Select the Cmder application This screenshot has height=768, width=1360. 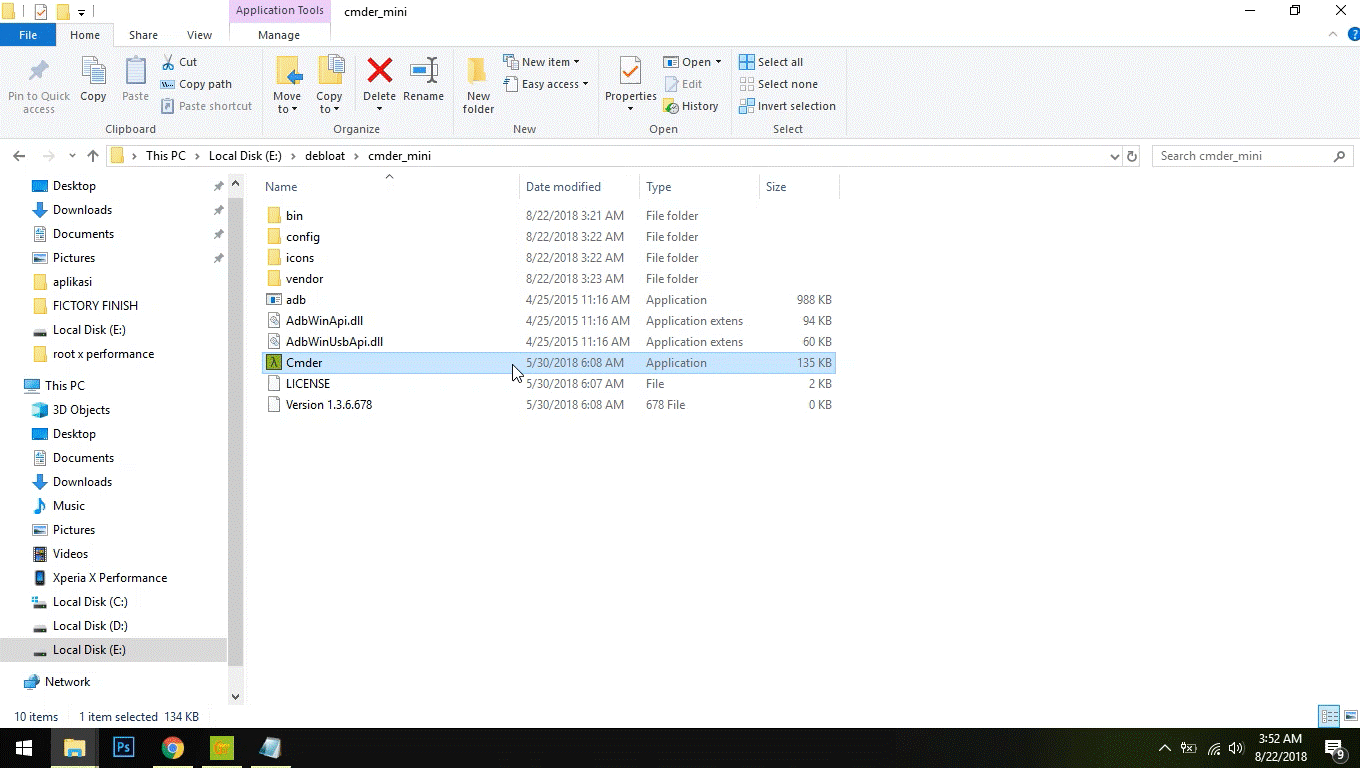548,363
